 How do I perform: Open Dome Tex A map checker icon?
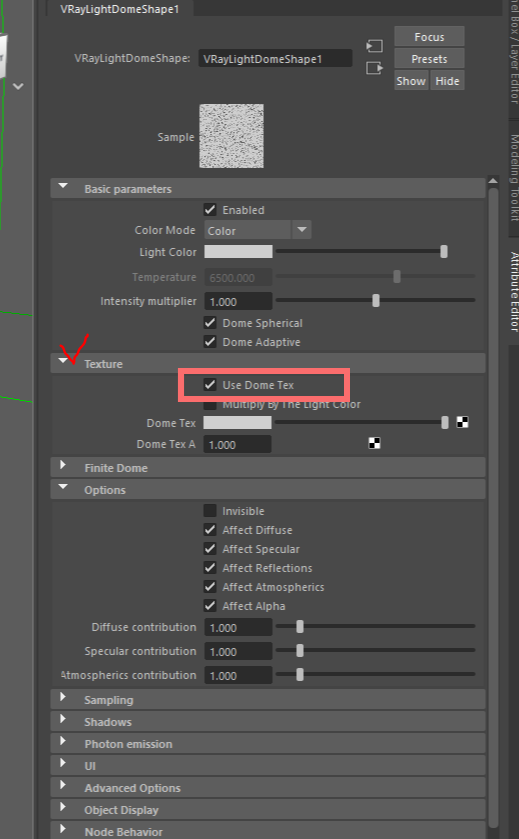click(x=375, y=443)
